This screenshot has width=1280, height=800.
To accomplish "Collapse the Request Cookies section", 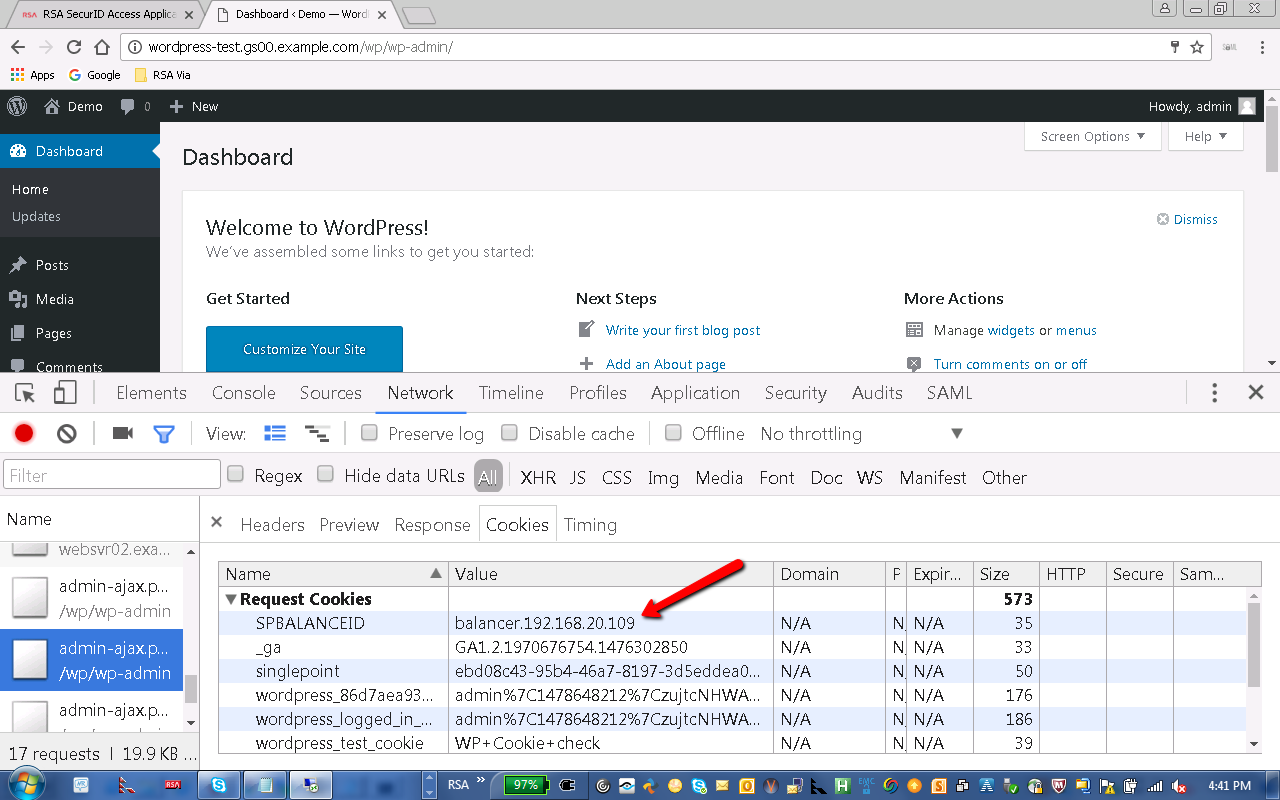I will point(231,597).
